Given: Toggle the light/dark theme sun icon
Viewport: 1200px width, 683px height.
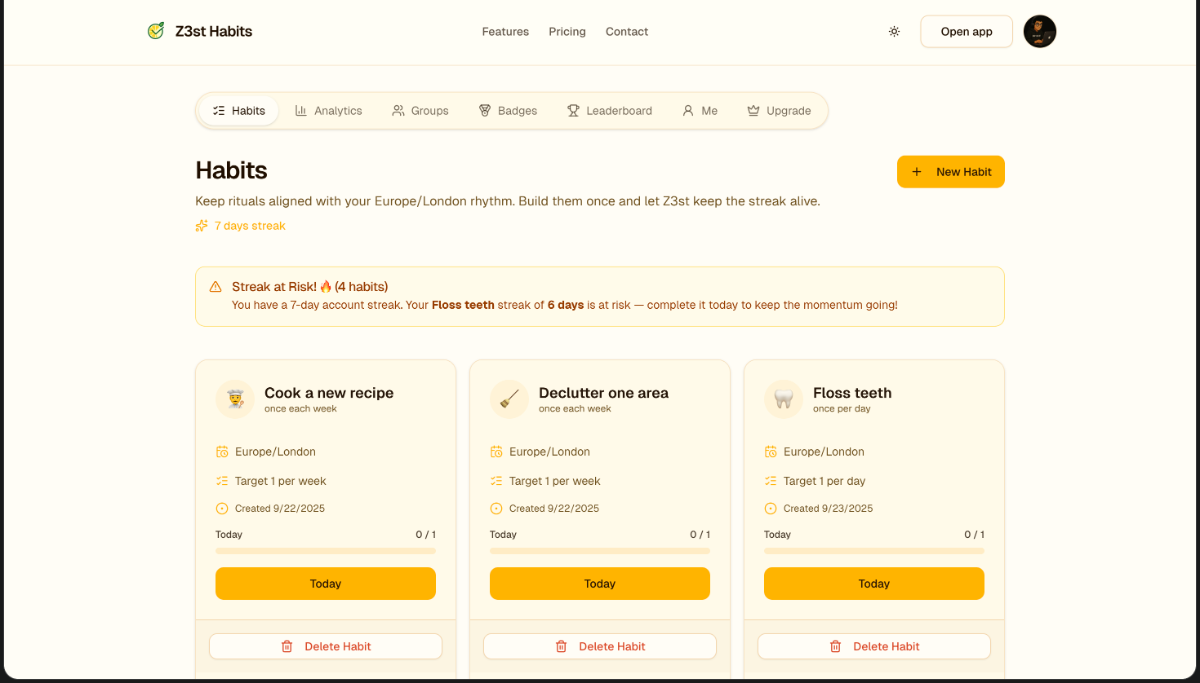Looking at the screenshot, I should pyautogui.click(x=894, y=32).
